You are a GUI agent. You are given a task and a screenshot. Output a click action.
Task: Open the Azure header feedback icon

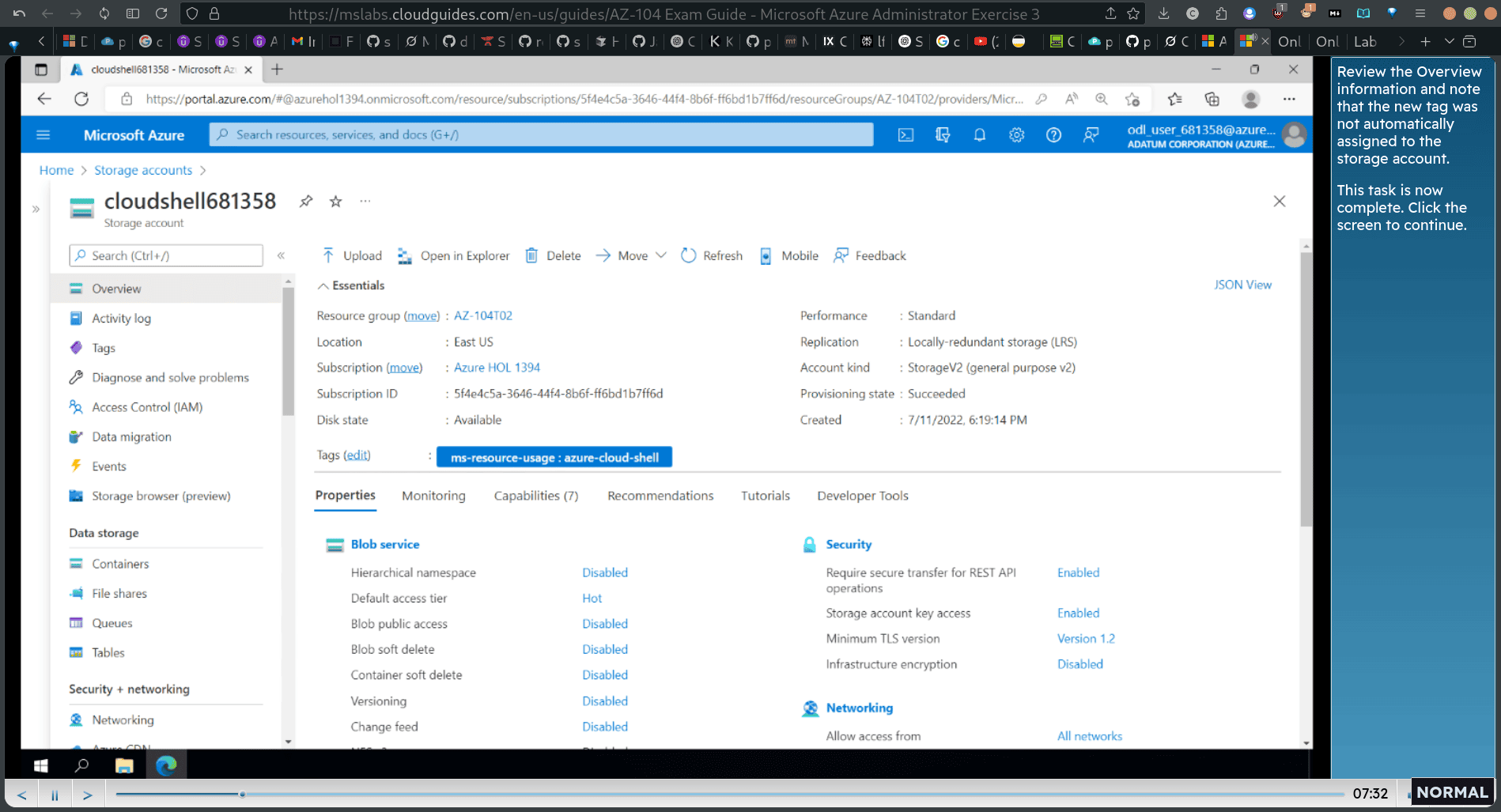(x=1091, y=135)
